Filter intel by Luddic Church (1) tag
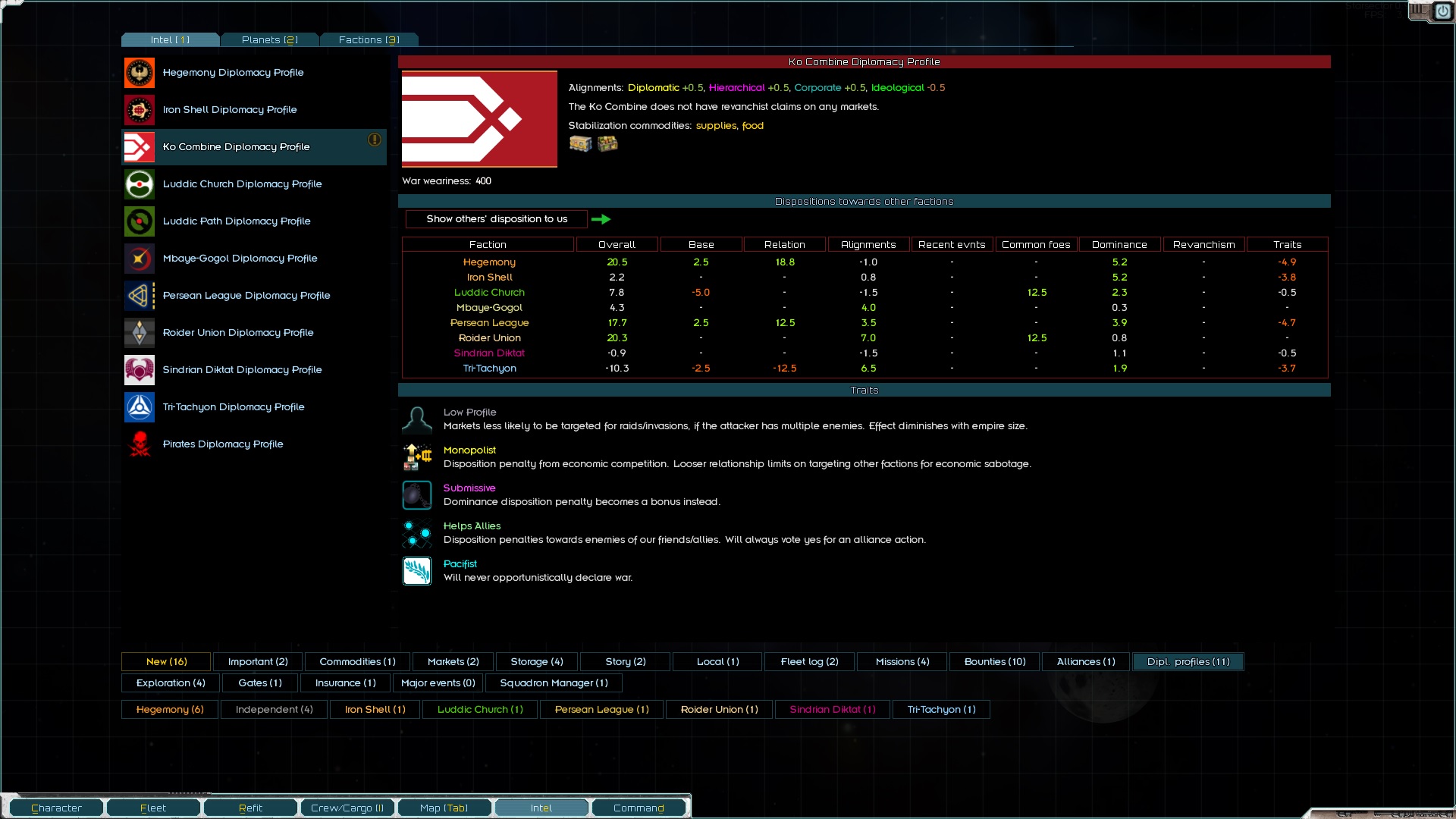1456x819 pixels. click(x=480, y=710)
